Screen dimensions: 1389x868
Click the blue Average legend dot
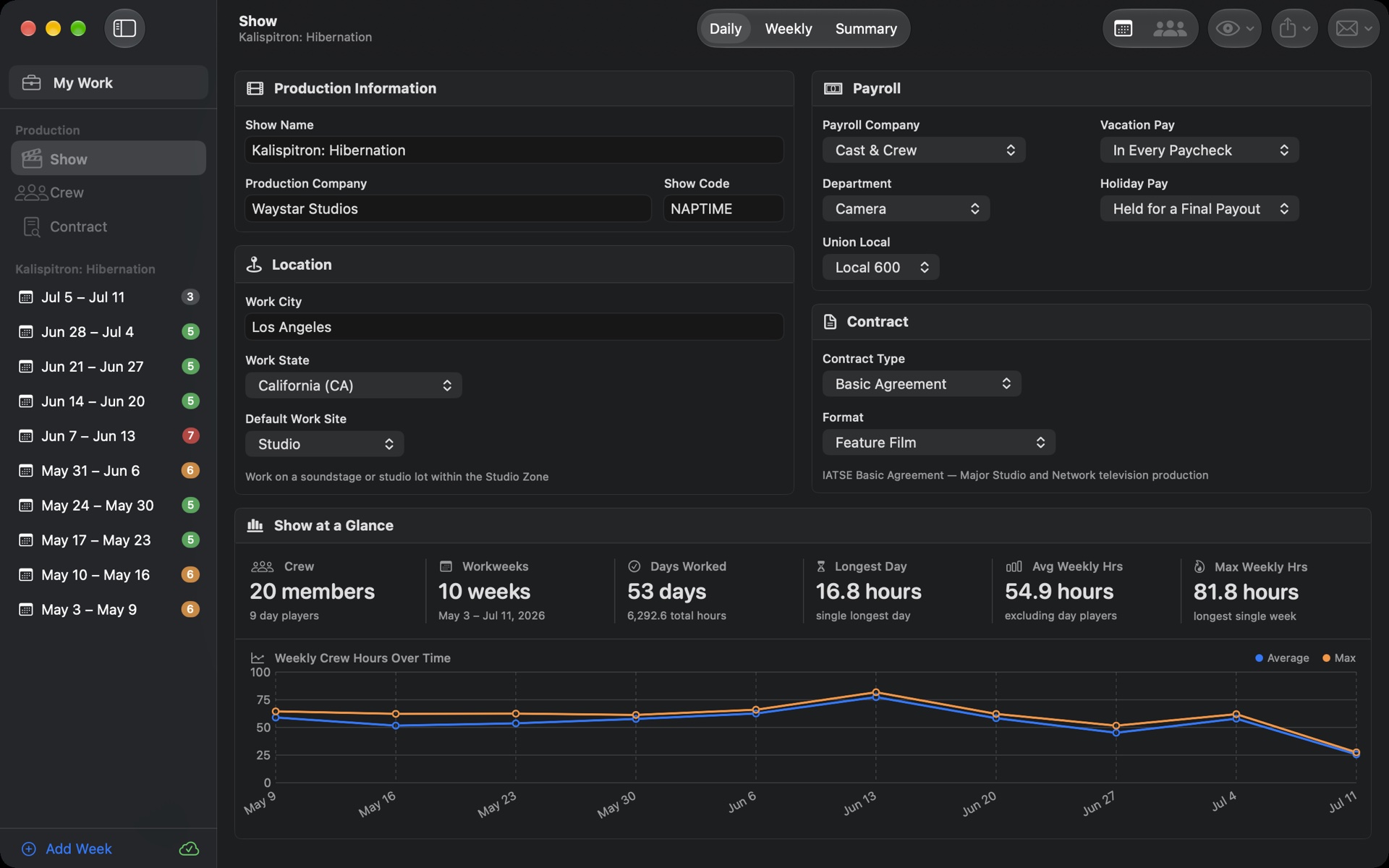[x=1259, y=658]
